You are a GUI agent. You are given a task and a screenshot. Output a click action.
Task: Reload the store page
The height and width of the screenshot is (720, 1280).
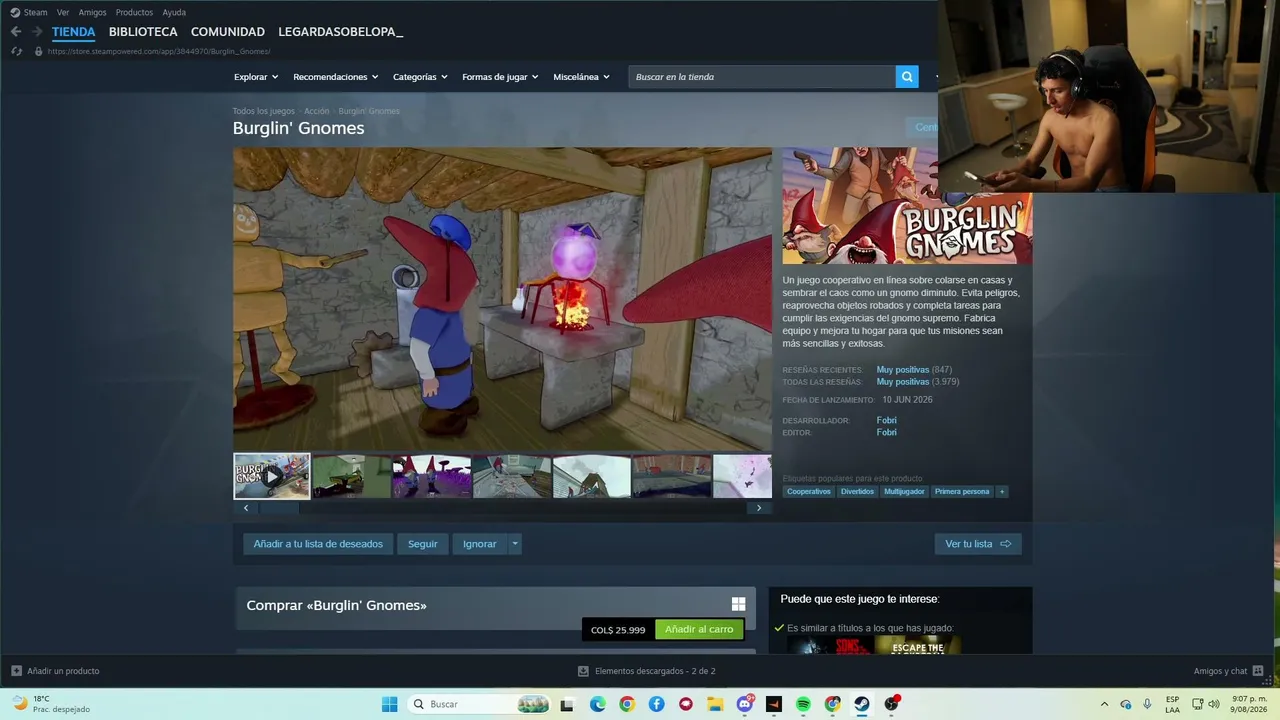pos(16,51)
